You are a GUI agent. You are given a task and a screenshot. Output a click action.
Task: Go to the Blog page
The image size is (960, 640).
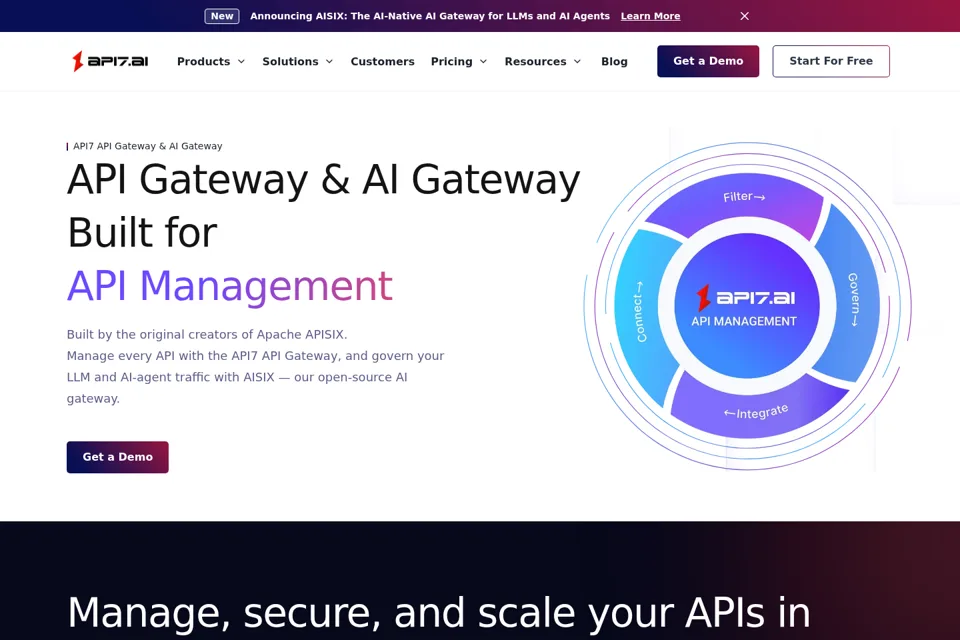[614, 61]
